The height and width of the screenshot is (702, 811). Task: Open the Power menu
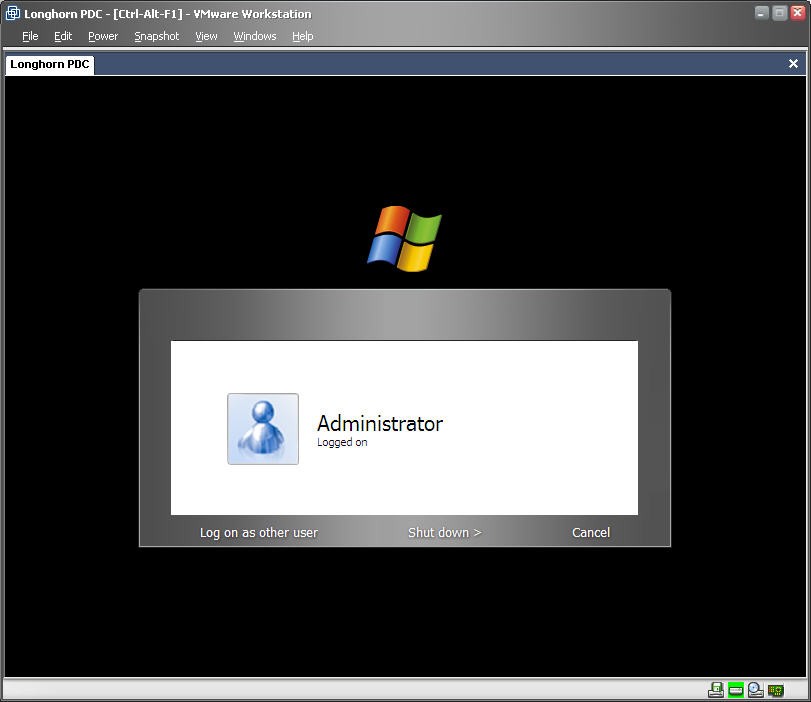point(103,36)
